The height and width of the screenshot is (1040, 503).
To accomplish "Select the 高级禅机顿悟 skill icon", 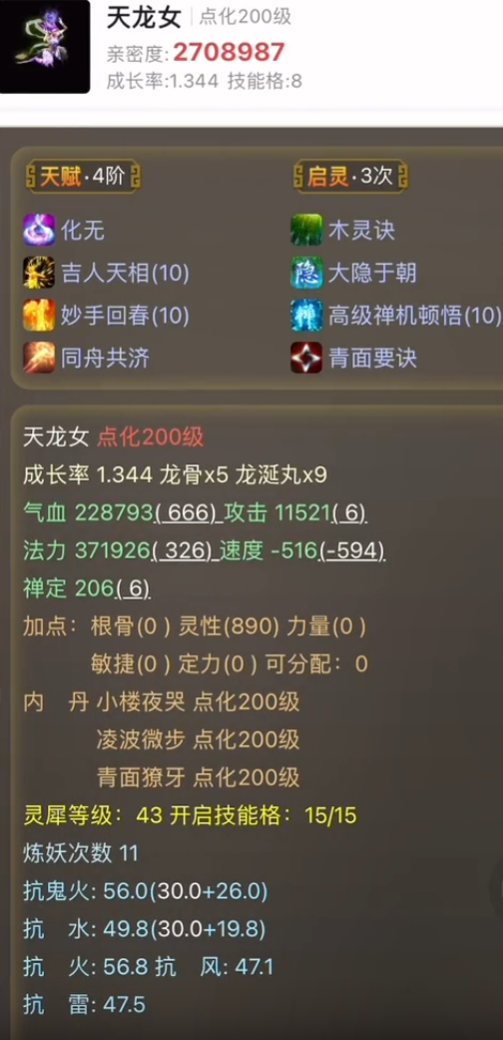I will pos(307,315).
